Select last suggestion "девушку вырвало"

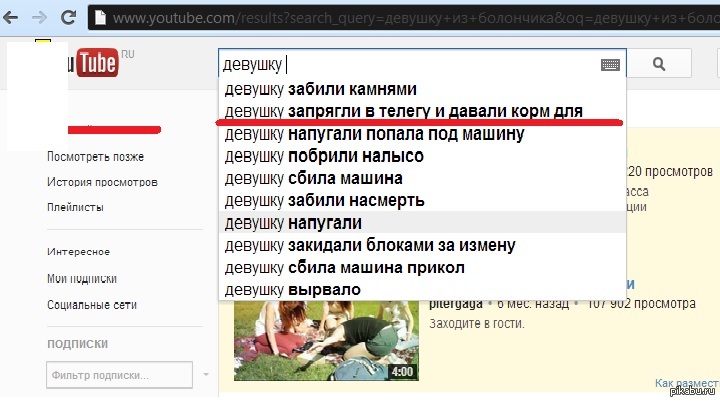point(293,290)
